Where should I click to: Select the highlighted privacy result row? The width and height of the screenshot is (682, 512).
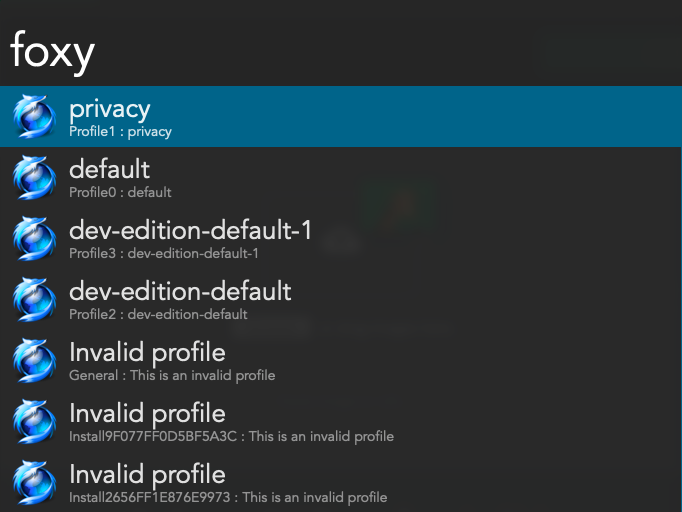point(341,117)
